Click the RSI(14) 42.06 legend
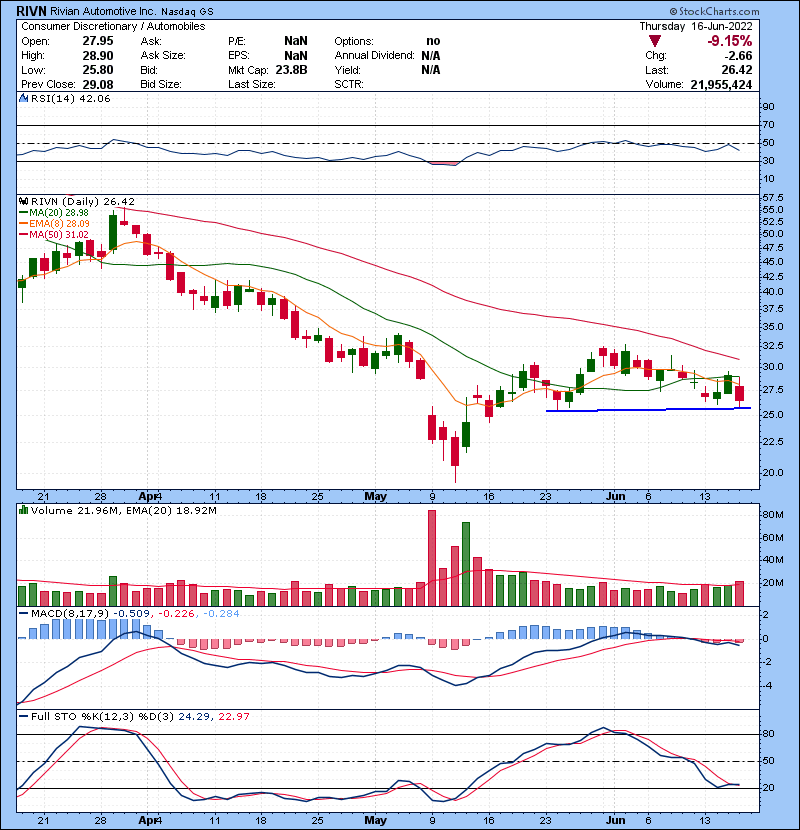This screenshot has height=830, width=800. tap(70, 98)
